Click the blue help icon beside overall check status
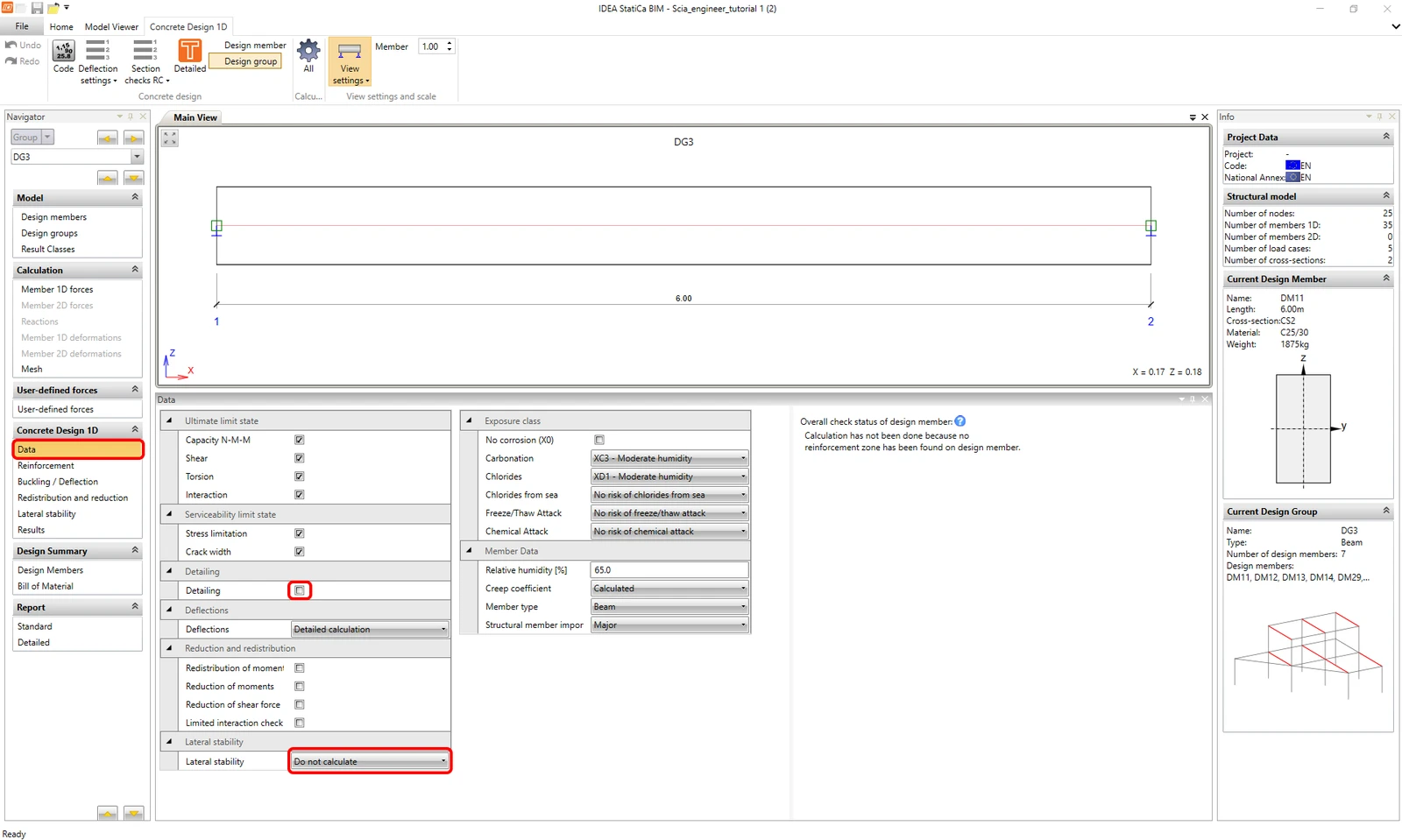The height and width of the screenshot is (840, 1402). pos(960,421)
